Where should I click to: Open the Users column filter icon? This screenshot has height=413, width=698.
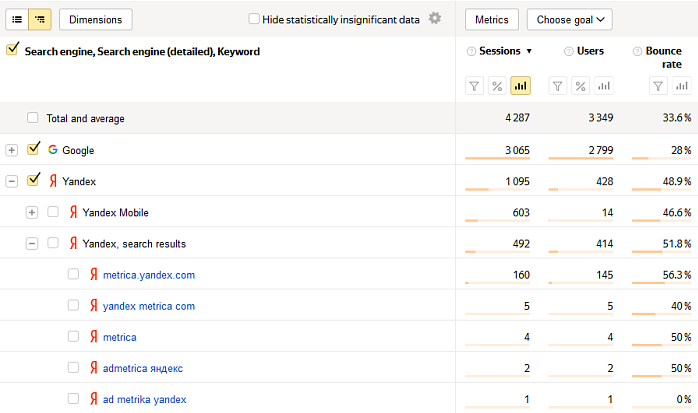point(557,86)
